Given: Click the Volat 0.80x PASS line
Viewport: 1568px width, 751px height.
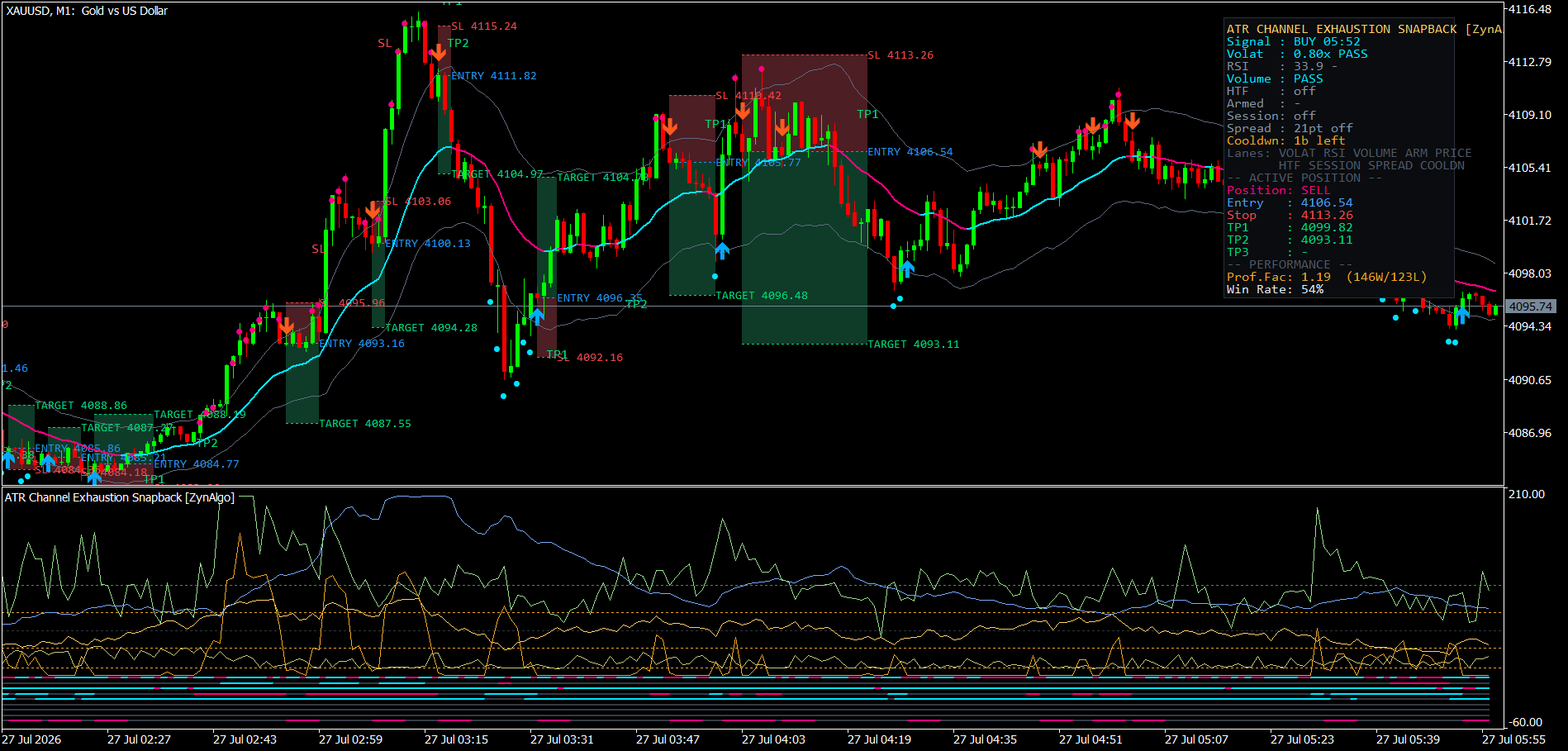Looking at the screenshot, I should point(1297,55).
